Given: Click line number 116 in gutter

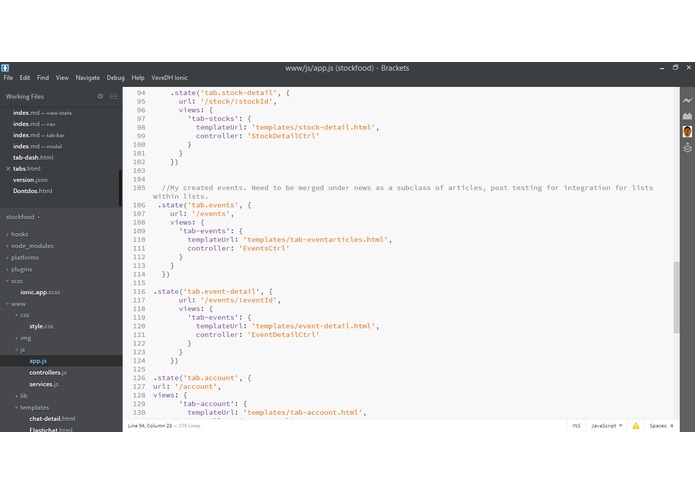Looking at the screenshot, I should coord(139,292).
